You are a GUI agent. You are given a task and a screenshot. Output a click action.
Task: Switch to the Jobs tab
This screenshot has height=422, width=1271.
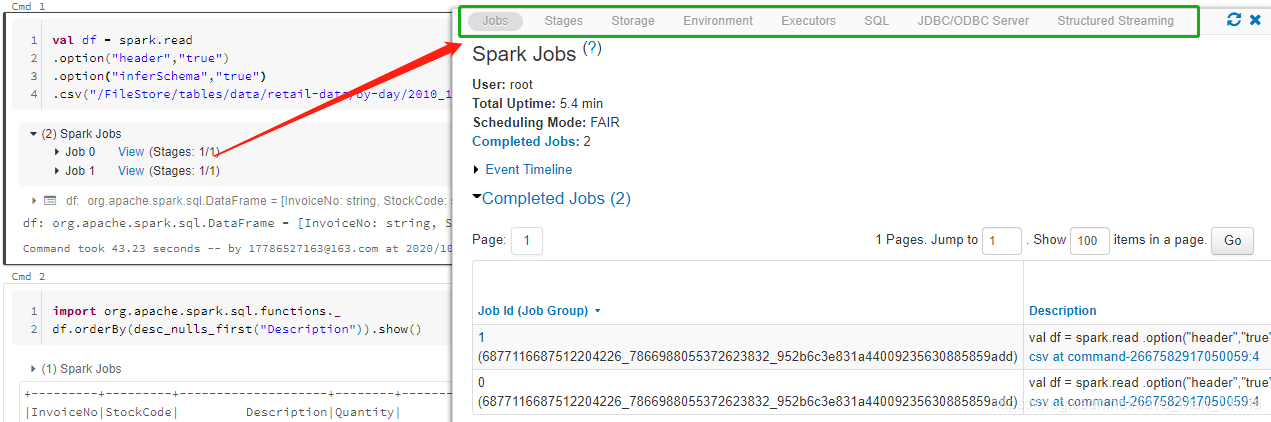point(495,21)
